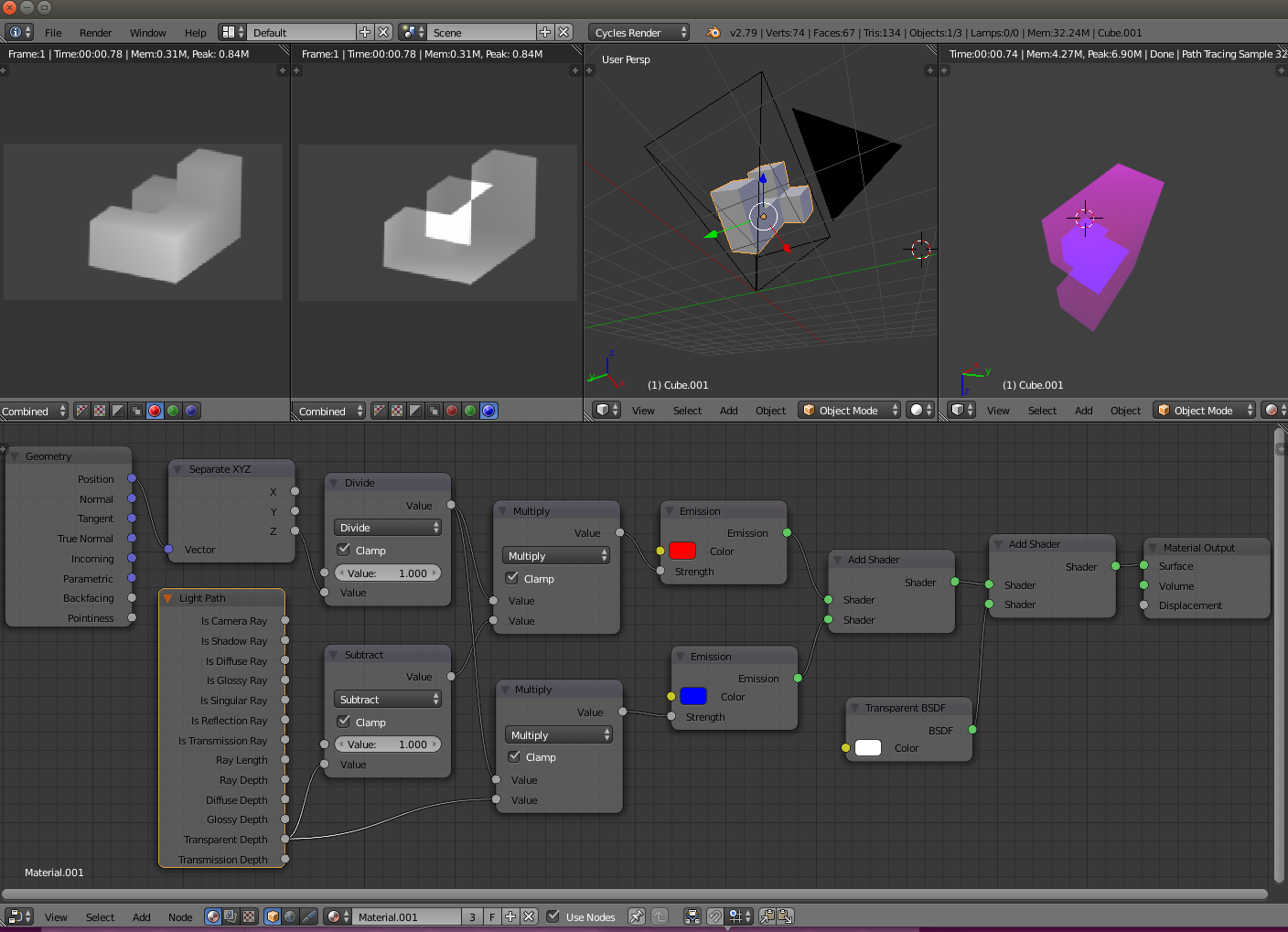Toggle Clamp in Multiply node feeding red Emission
Viewport: 1288px width, 932px height.
pyautogui.click(x=512, y=578)
